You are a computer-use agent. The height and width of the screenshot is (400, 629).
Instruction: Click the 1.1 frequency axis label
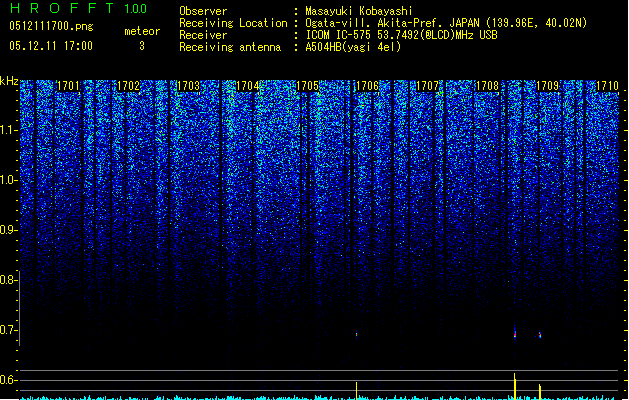(x=9, y=130)
